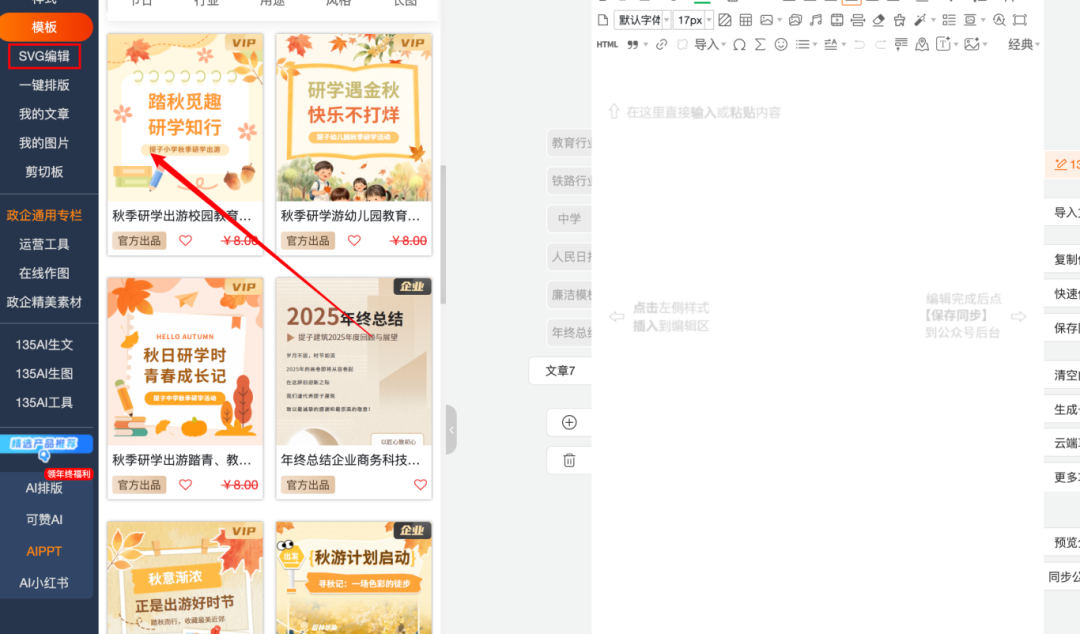
Task: Open the 2025年终总结 template thumbnail
Action: pos(354,361)
